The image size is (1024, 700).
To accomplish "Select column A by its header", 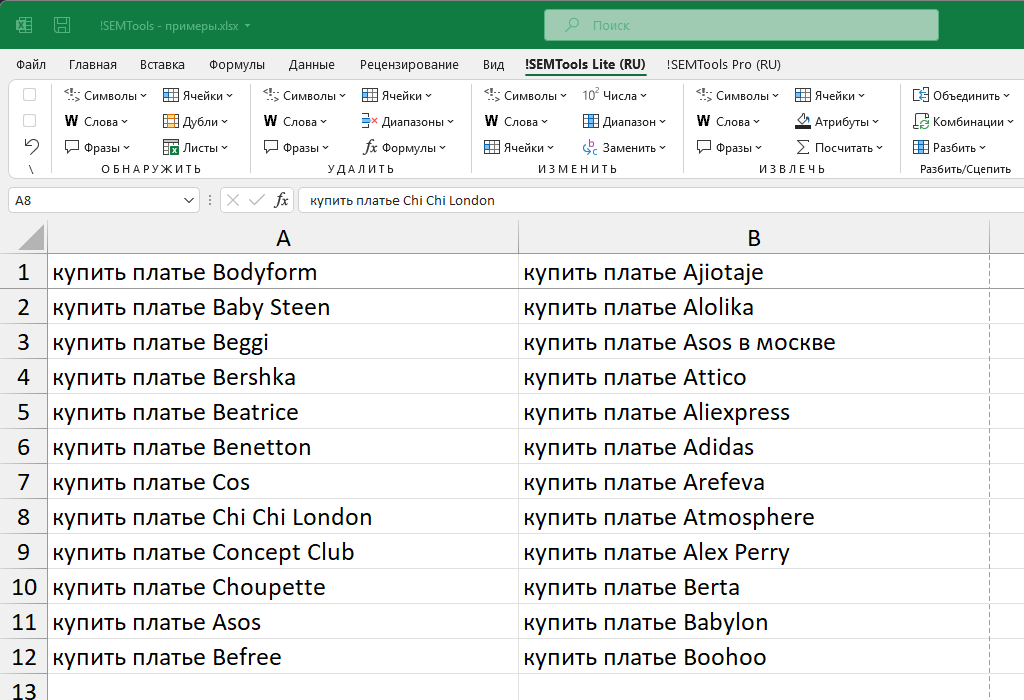I will [x=283, y=238].
